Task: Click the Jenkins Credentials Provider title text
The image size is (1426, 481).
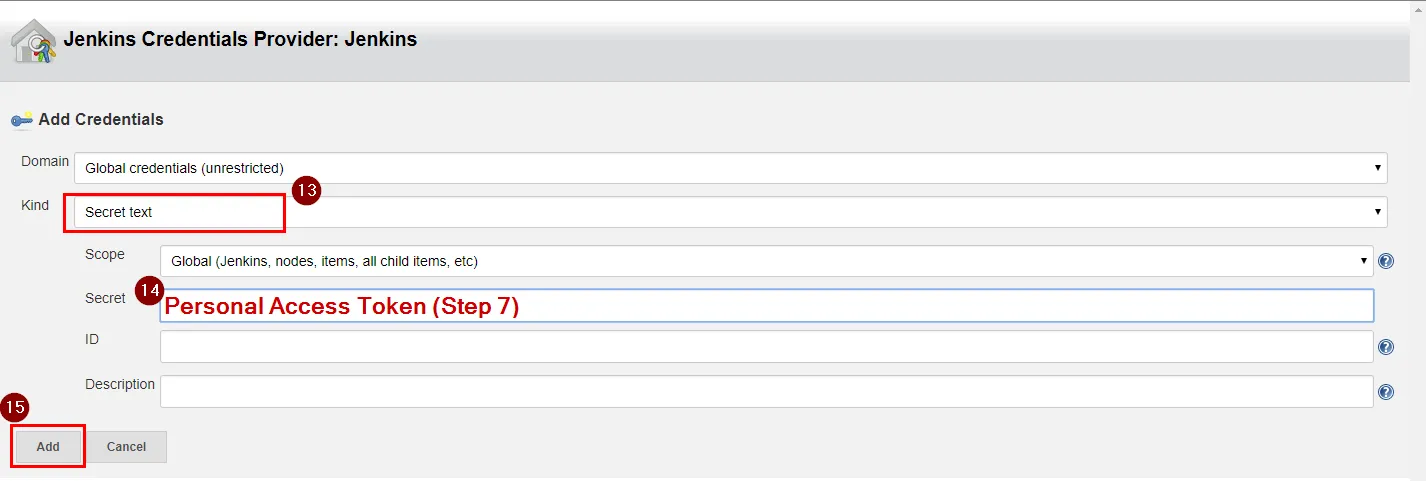Action: 240,40
